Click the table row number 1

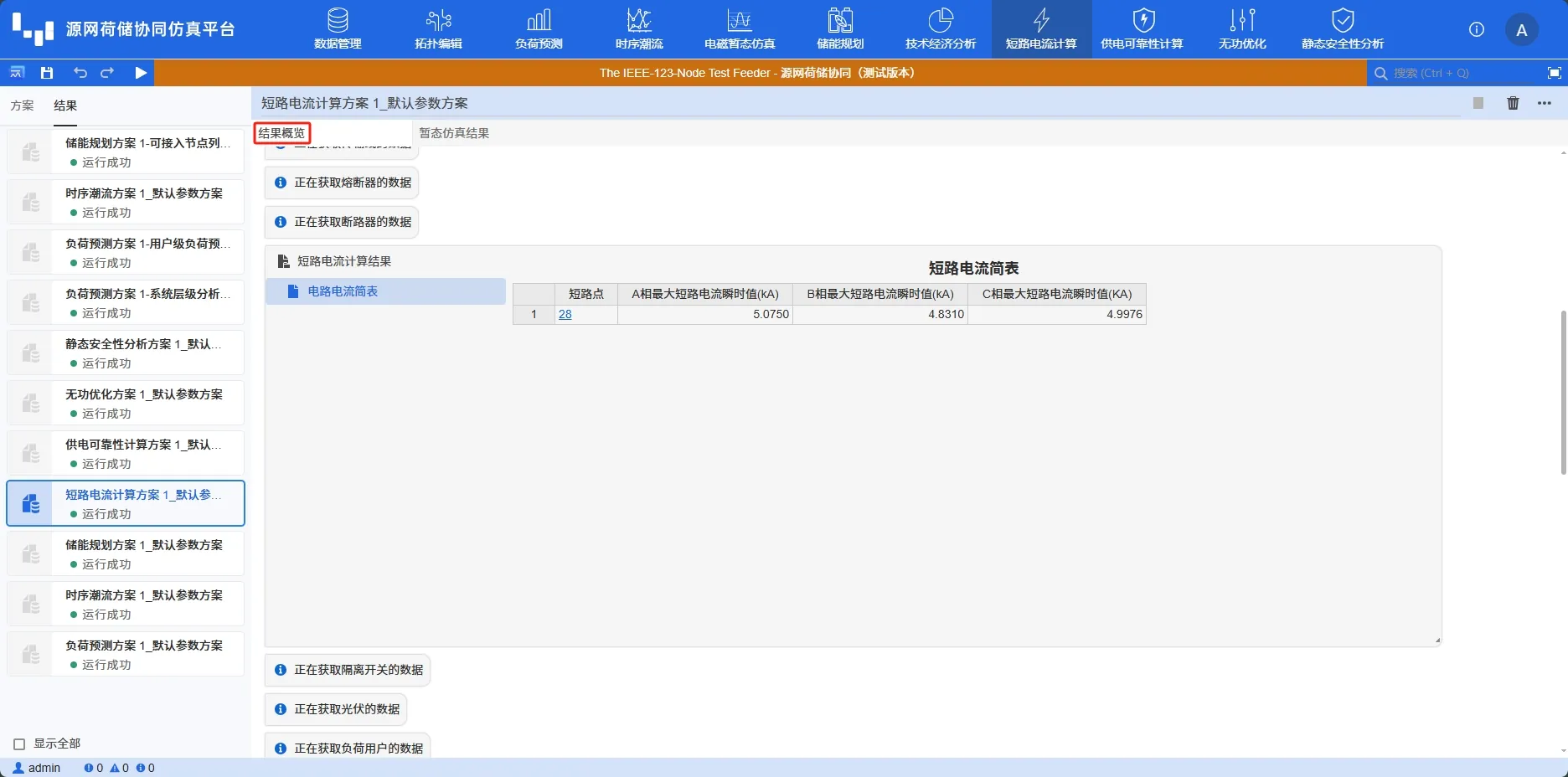(x=534, y=314)
